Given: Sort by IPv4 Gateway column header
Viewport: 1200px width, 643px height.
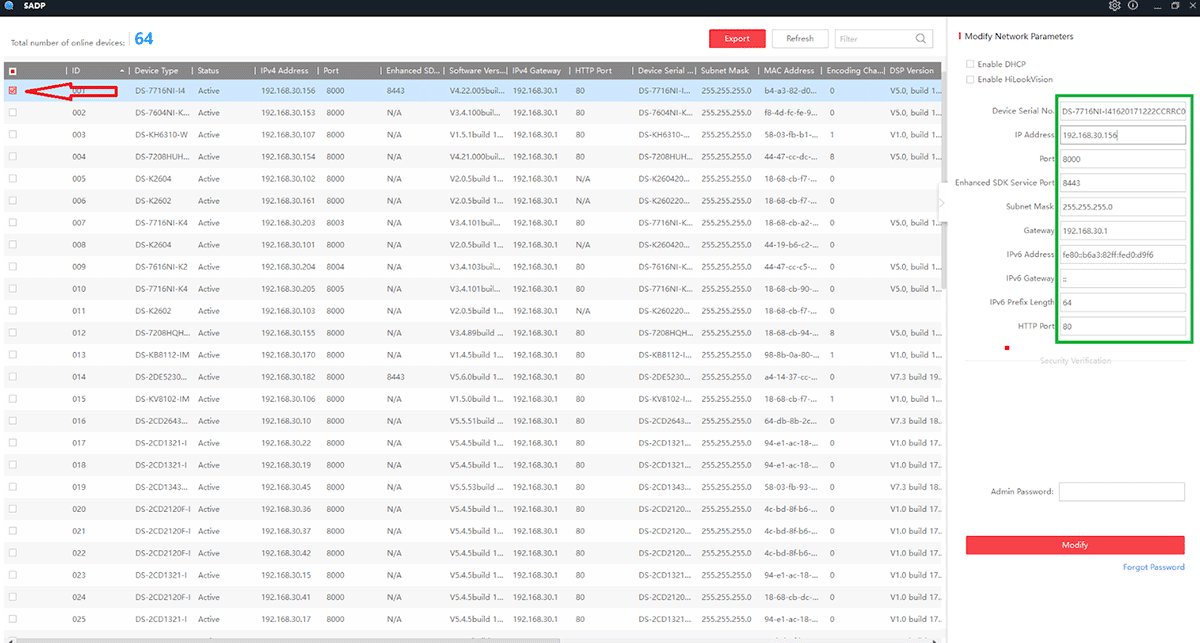Looking at the screenshot, I should (x=537, y=71).
